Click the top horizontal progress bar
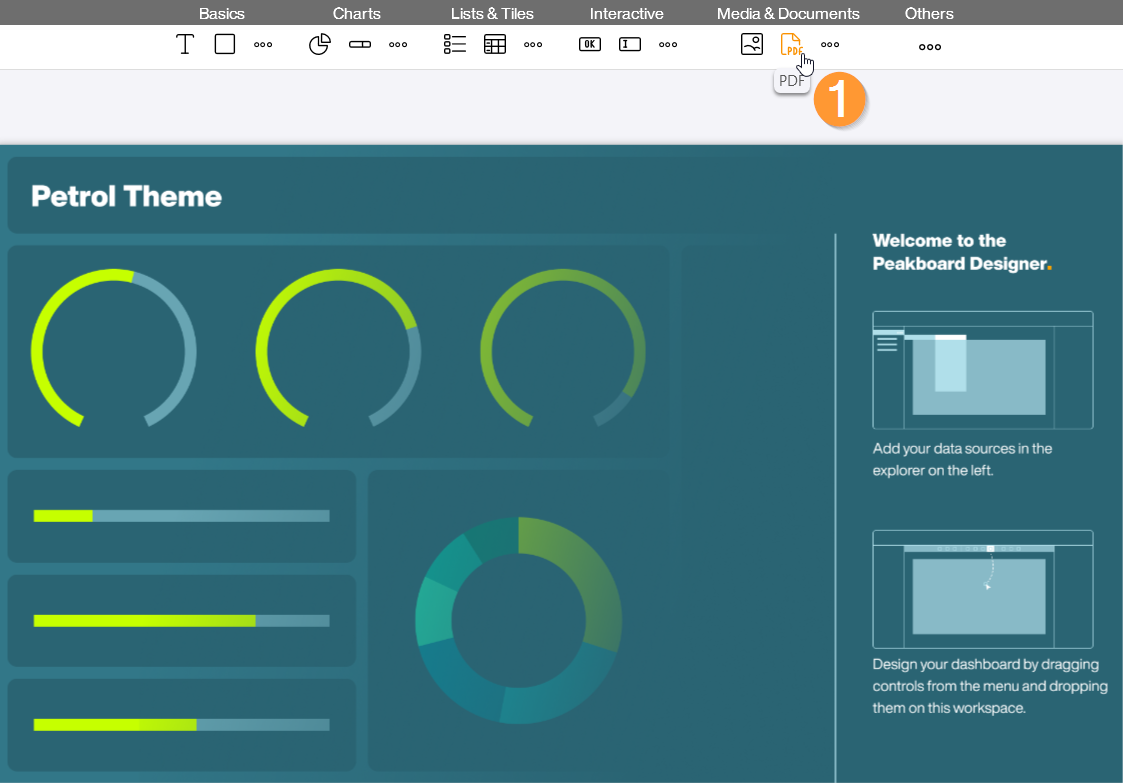The image size is (1123, 783). pos(181,516)
